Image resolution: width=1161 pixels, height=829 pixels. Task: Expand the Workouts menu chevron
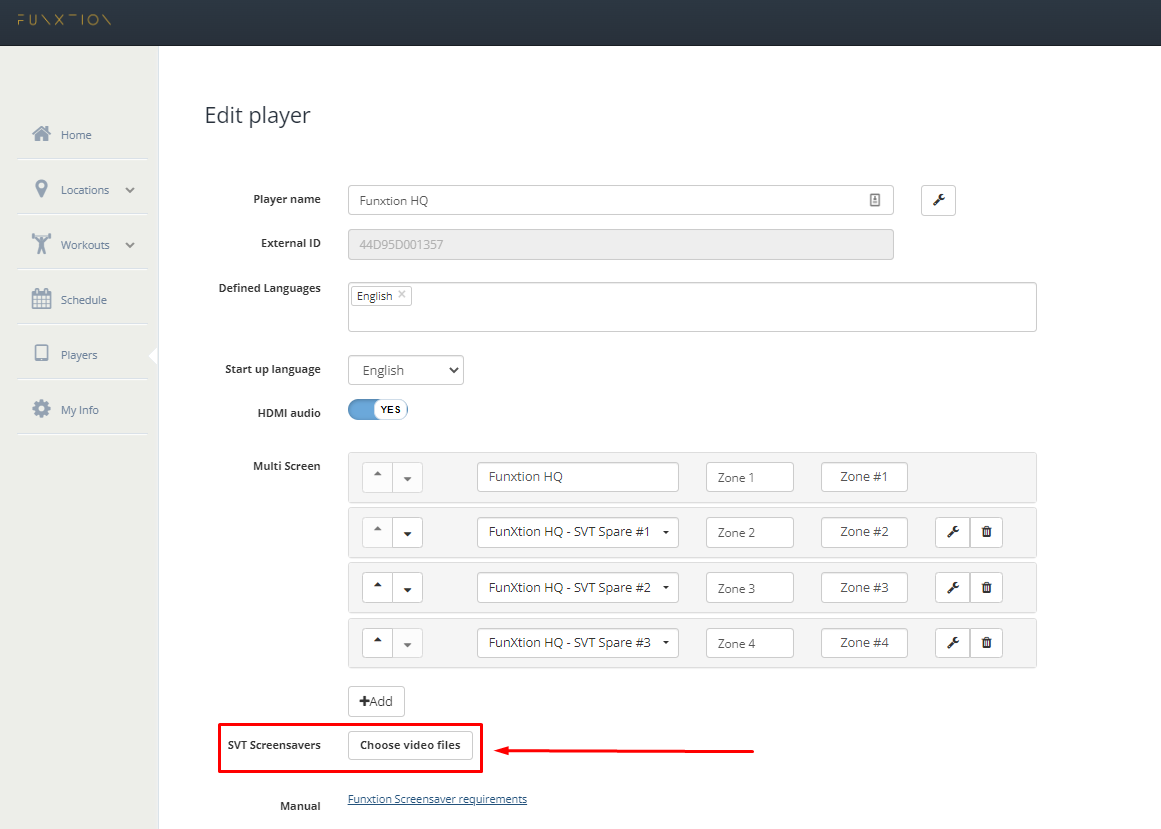(130, 245)
